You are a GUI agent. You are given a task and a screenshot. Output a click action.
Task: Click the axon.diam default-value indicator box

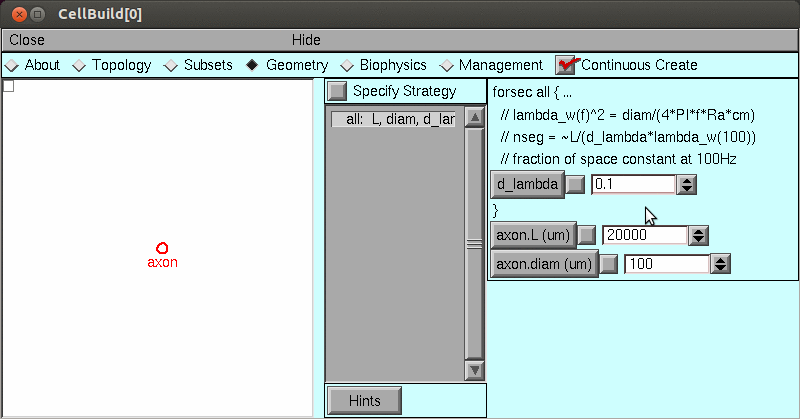point(609,264)
